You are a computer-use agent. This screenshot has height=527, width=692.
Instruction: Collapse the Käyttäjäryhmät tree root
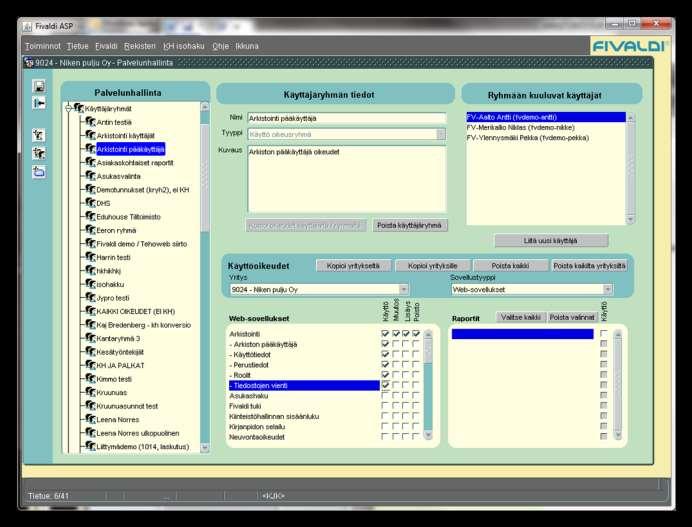(68, 108)
